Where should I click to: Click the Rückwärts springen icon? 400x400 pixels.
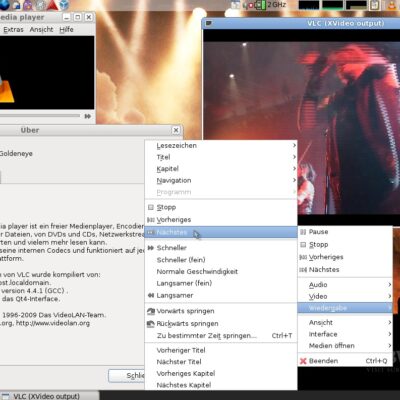click(x=151, y=324)
